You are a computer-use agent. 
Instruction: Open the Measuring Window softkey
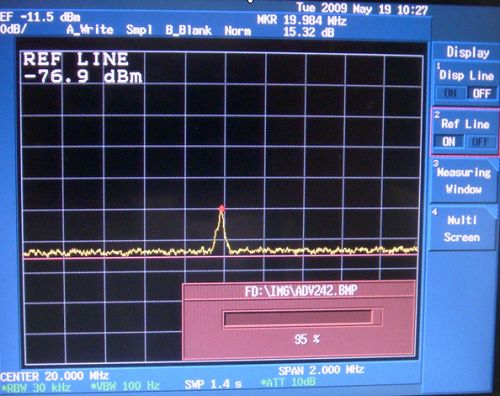point(464,181)
